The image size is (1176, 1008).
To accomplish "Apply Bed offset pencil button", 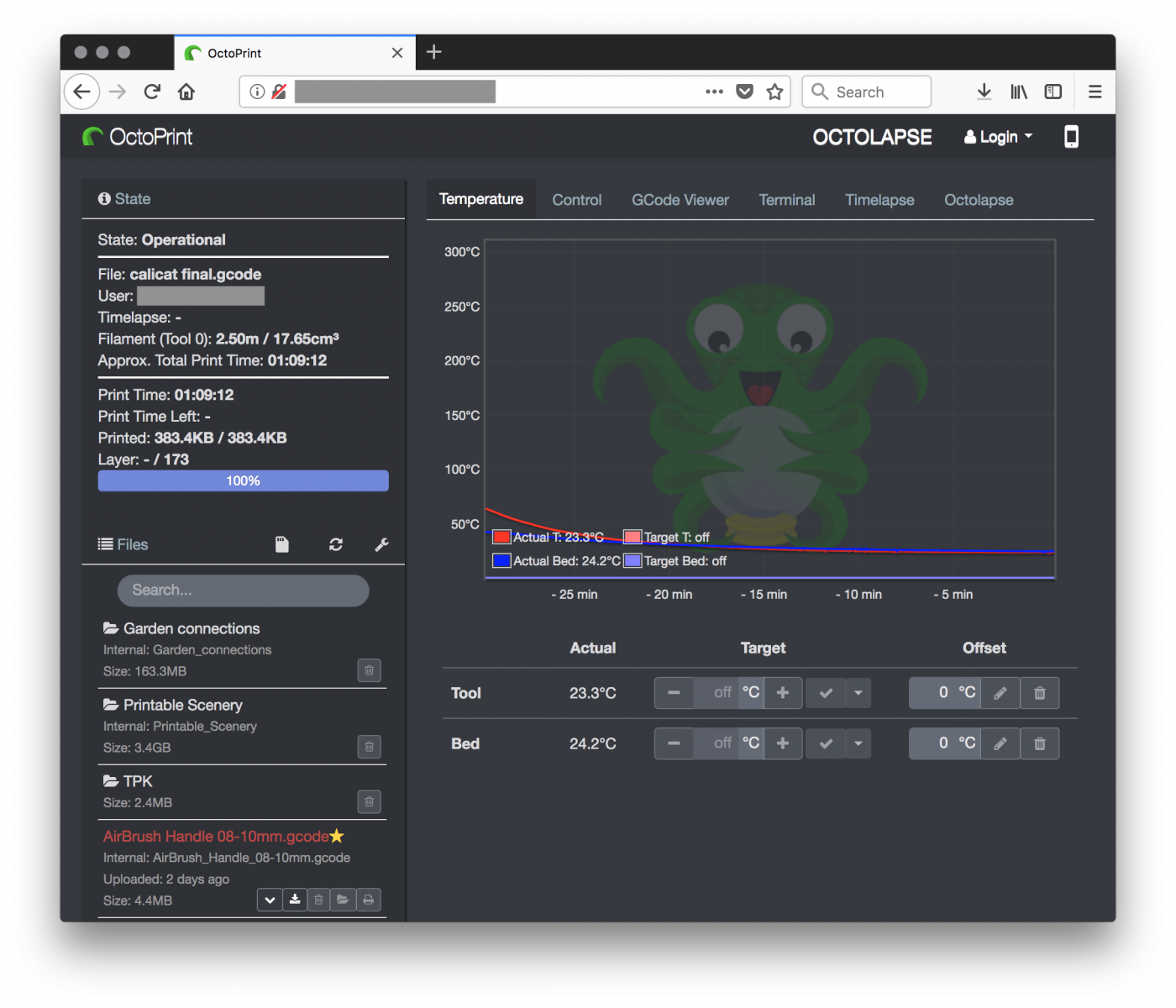I will click(x=1000, y=743).
